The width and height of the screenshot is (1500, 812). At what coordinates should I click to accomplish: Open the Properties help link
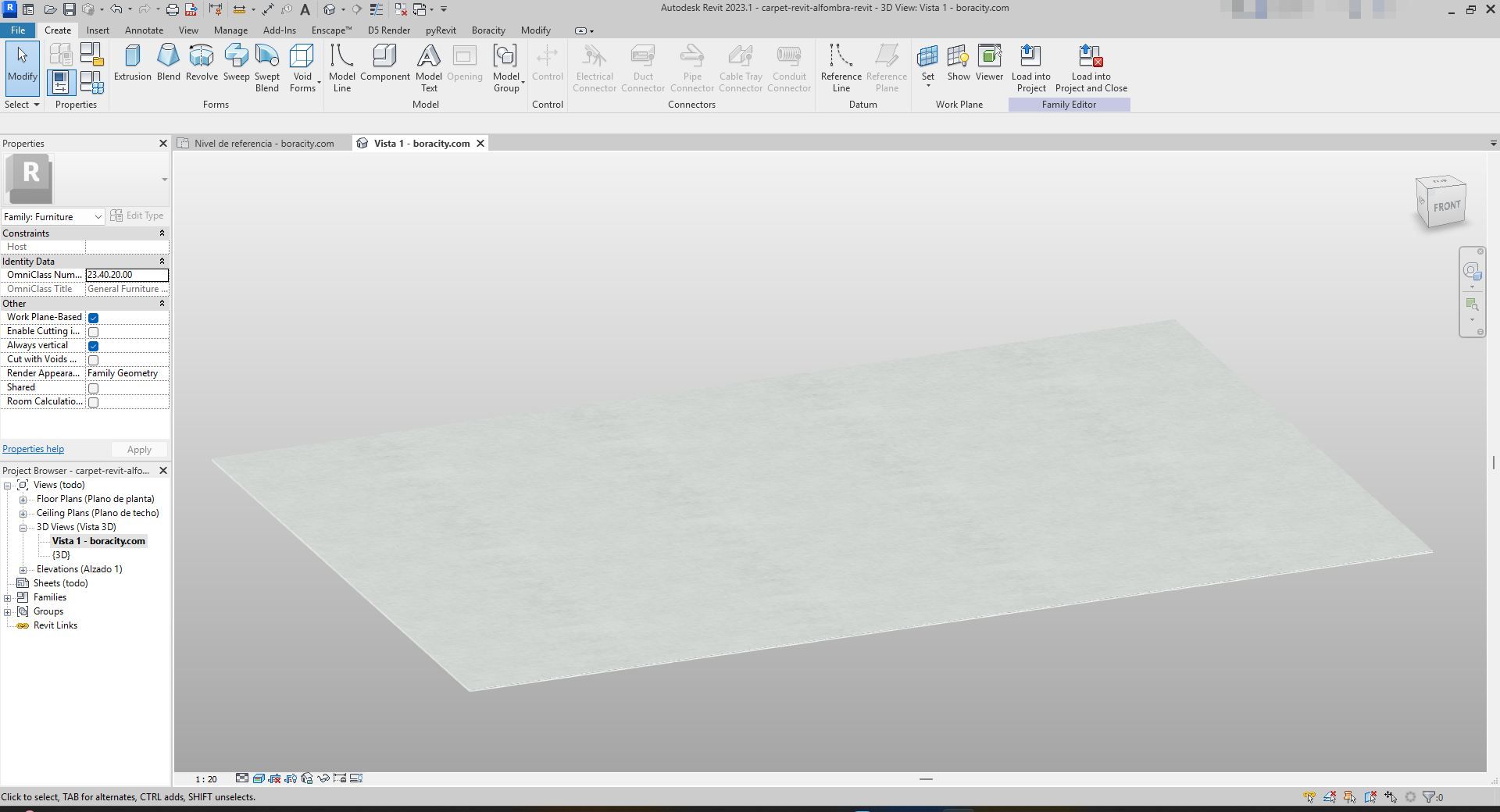tap(33, 449)
